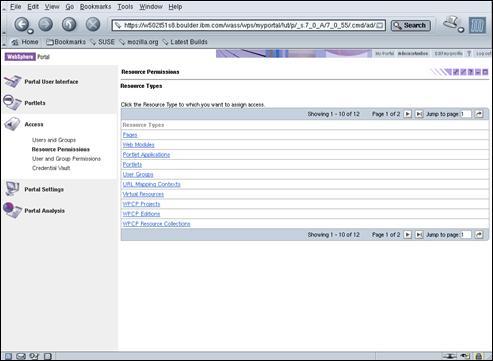The width and height of the screenshot is (493, 361).
Task: Click the browser Forward button
Action: [x=46, y=24]
